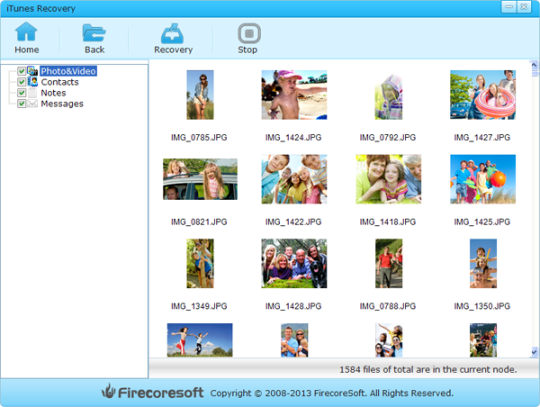Select the IMG_0821.JPG photo thumbnail
Screen dimensions: 540x407
[x=200, y=179]
